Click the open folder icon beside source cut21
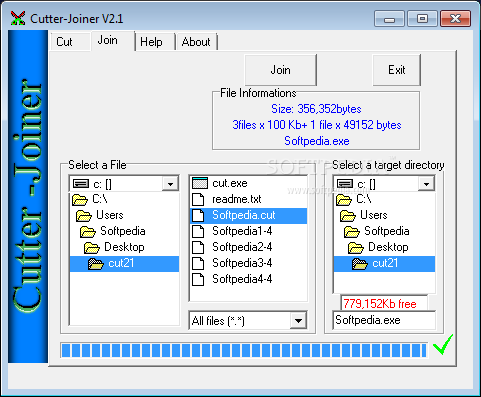The height and width of the screenshot is (397, 481). point(96,264)
